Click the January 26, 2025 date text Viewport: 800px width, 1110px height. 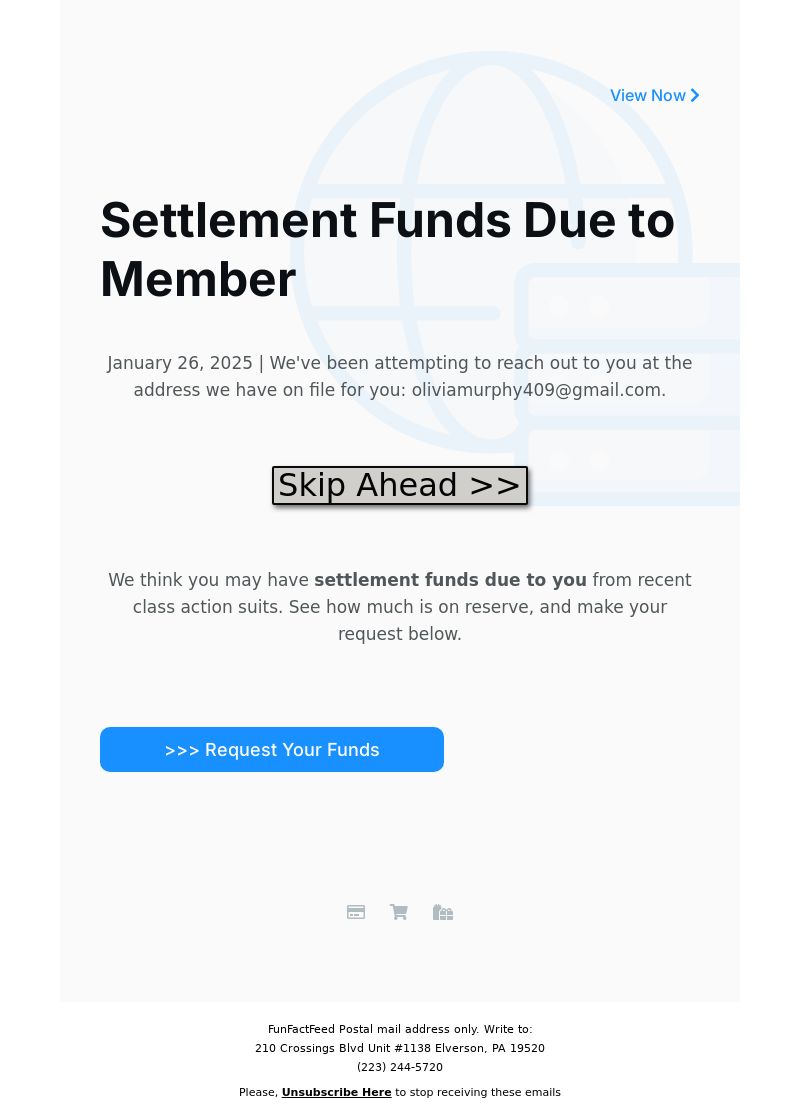tap(180, 363)
